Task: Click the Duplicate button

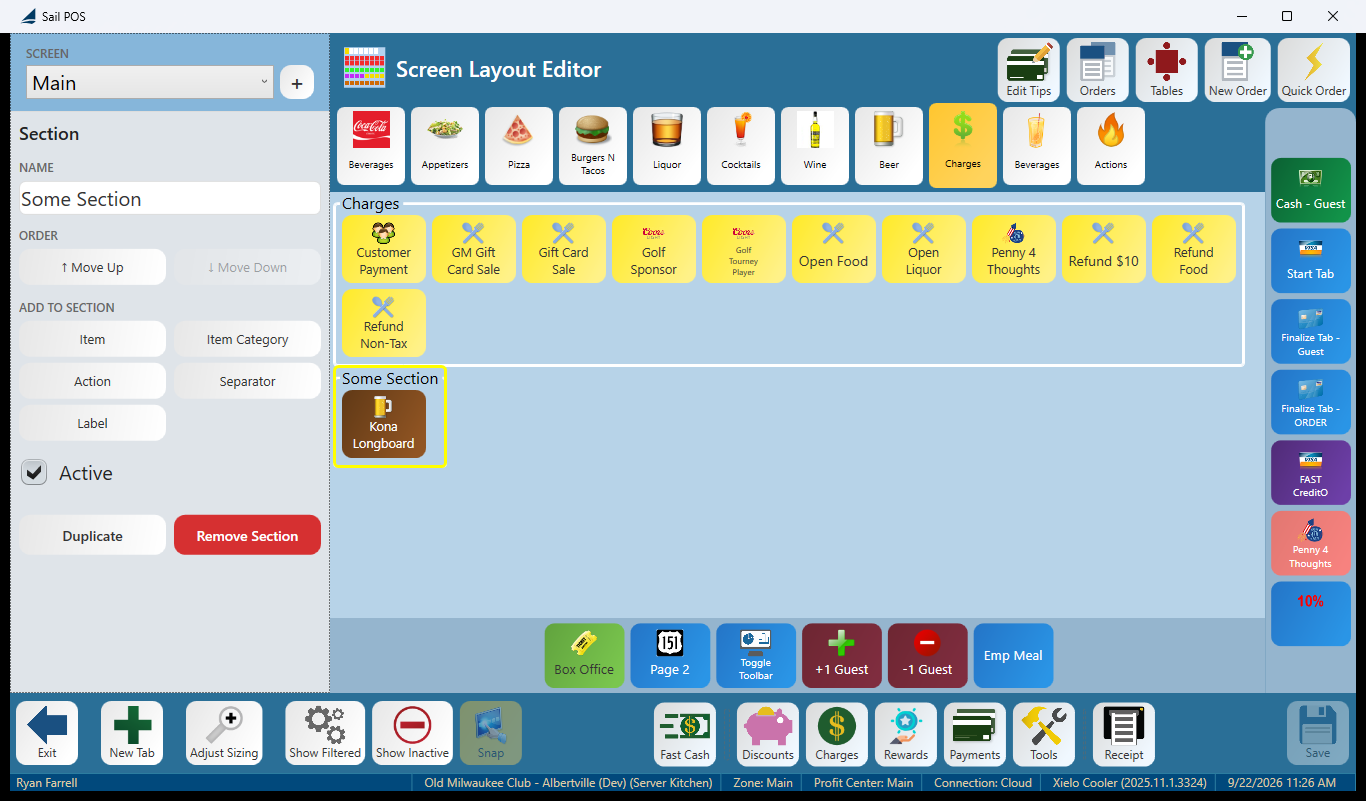Action: pyautogui.click(x=92, y=535)
